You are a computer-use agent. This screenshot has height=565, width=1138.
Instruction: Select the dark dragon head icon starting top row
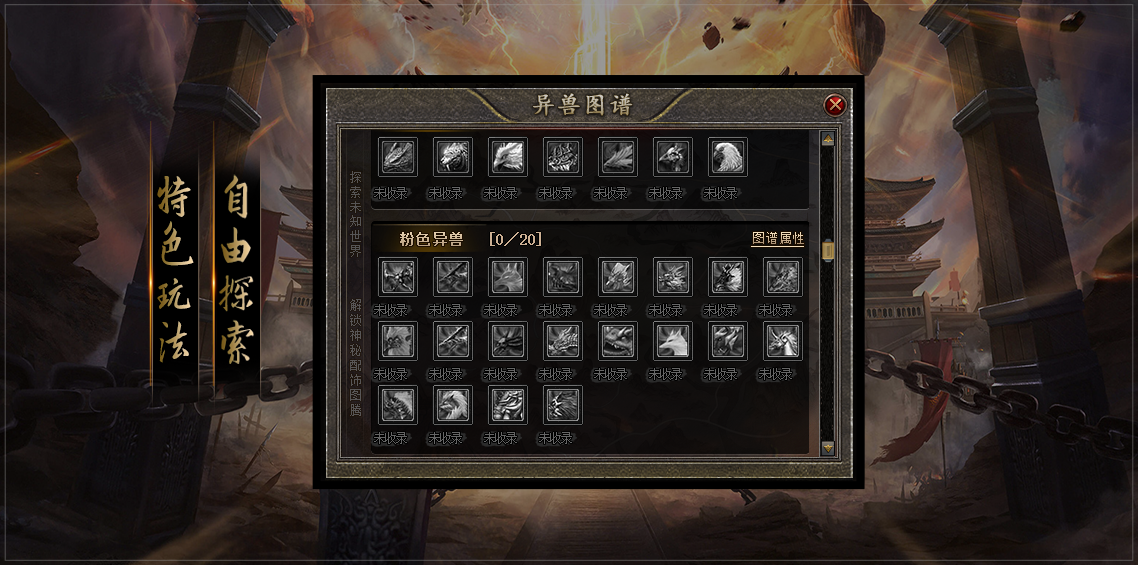pos(398,157)
